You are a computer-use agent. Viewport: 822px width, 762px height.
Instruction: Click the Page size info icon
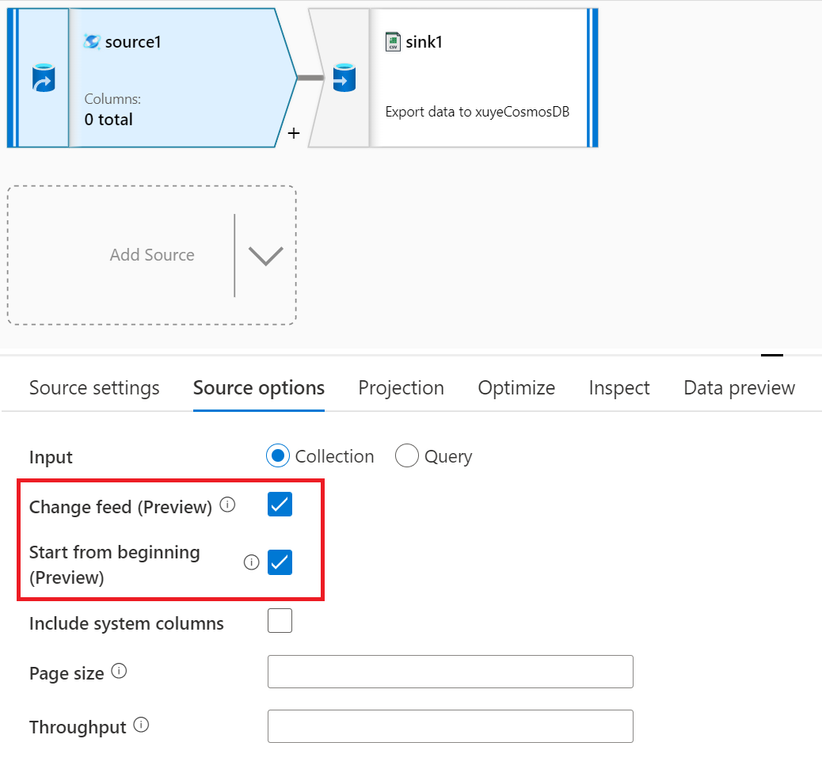pos(119,672)
